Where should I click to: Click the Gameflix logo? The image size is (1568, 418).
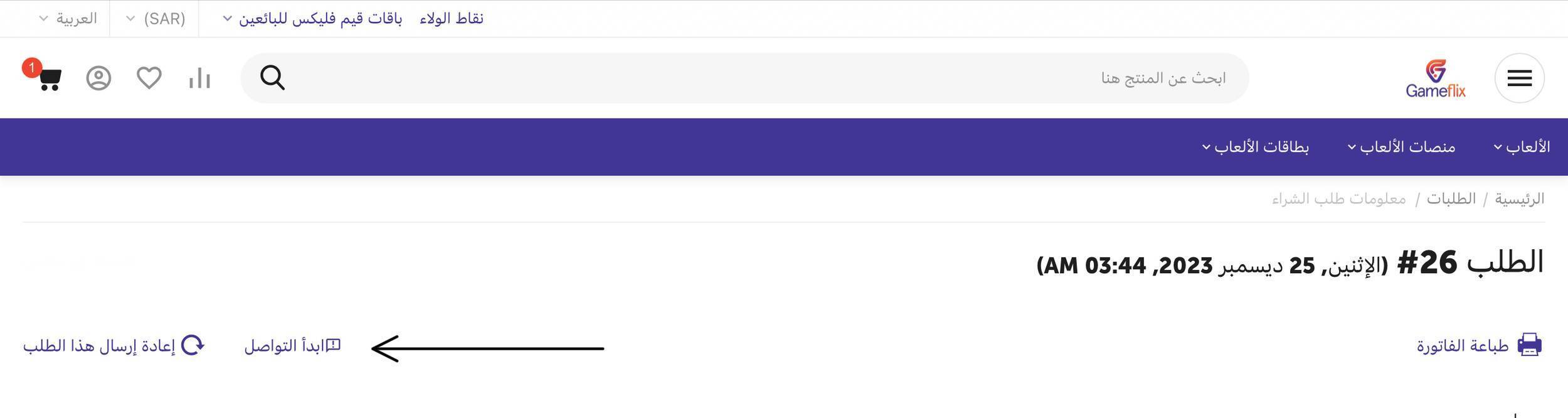pyautogui.click(x=1435, y=79)
